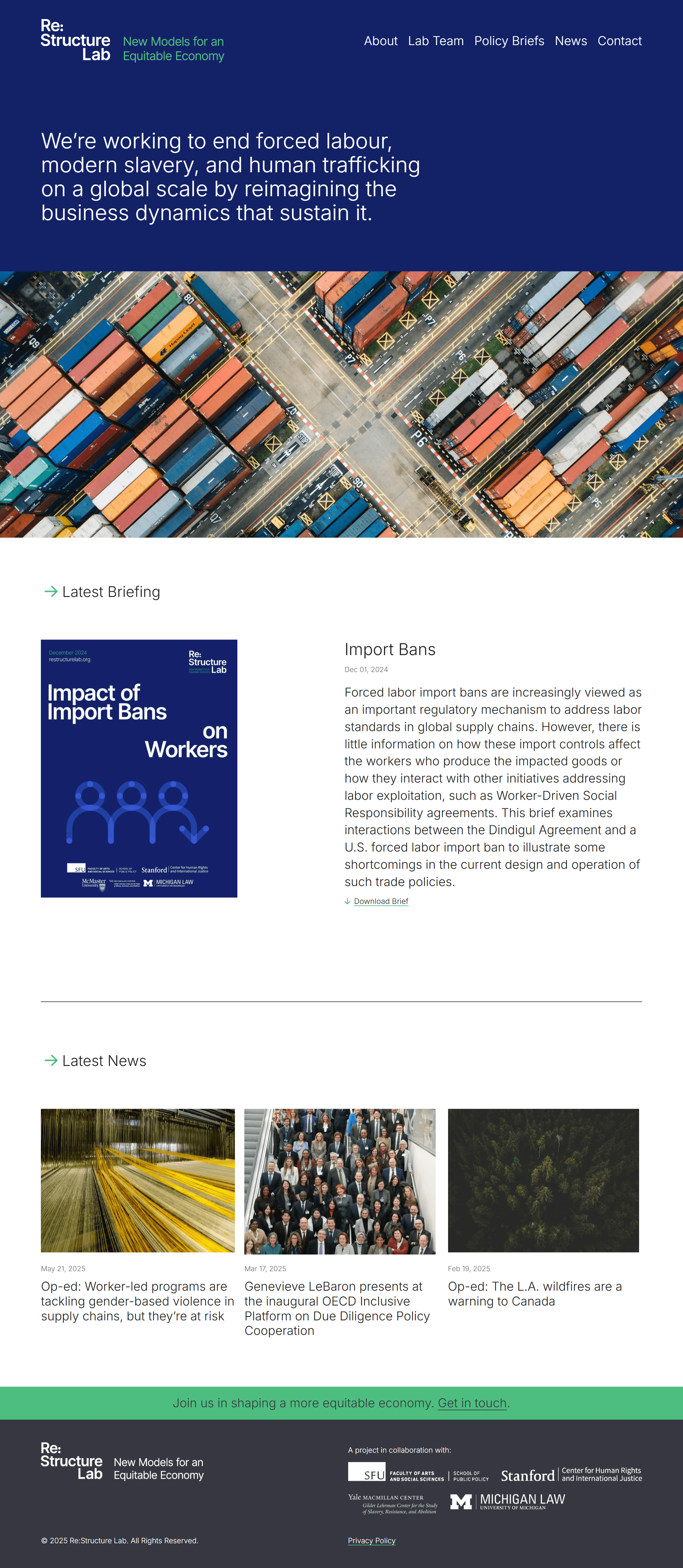This screenshot has width=683, height=1568.
Task: Open the Privacy Policy link
Action: click(371, 1541)
